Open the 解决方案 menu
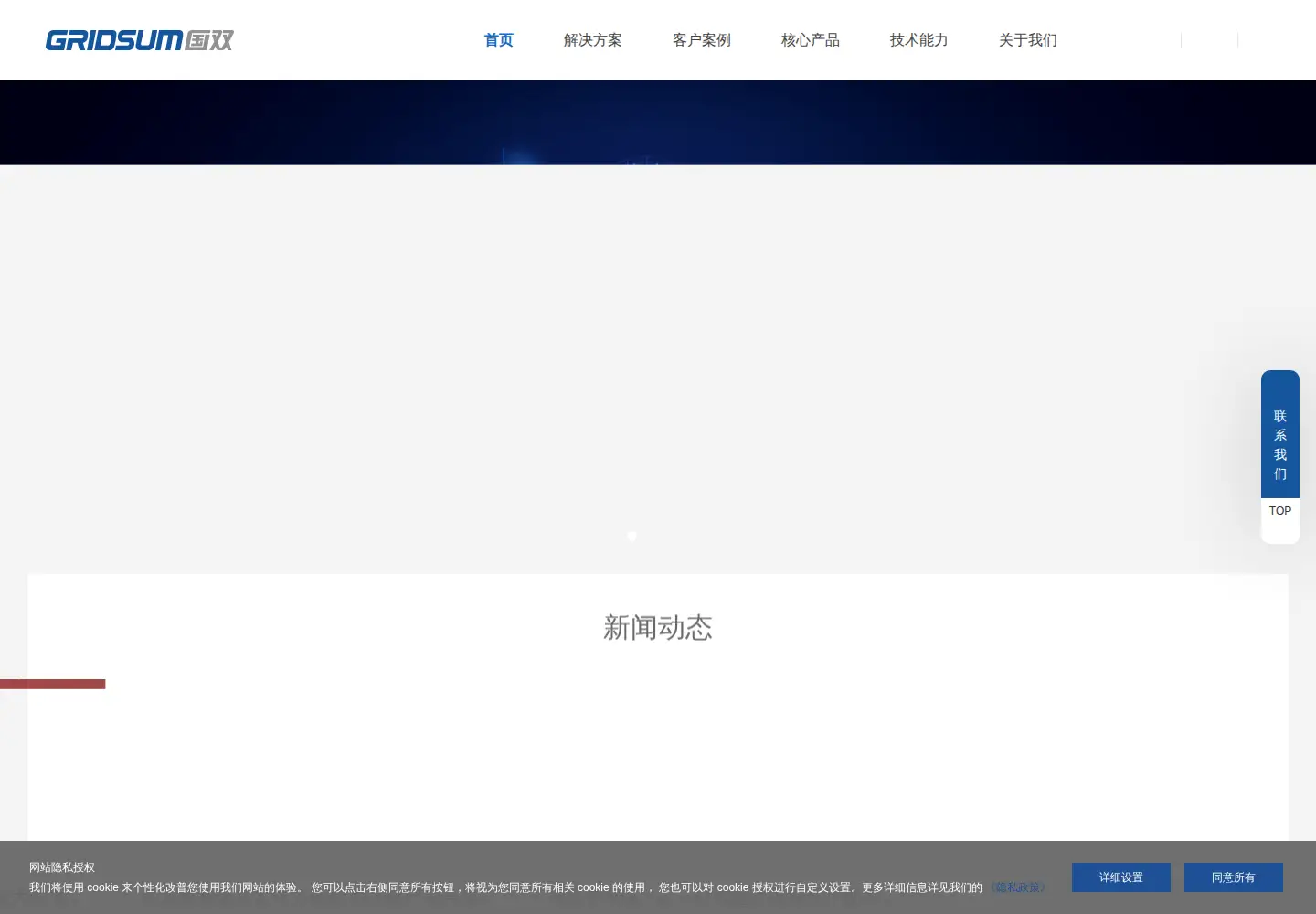1316x914 pixels. [x=593, y=40]
